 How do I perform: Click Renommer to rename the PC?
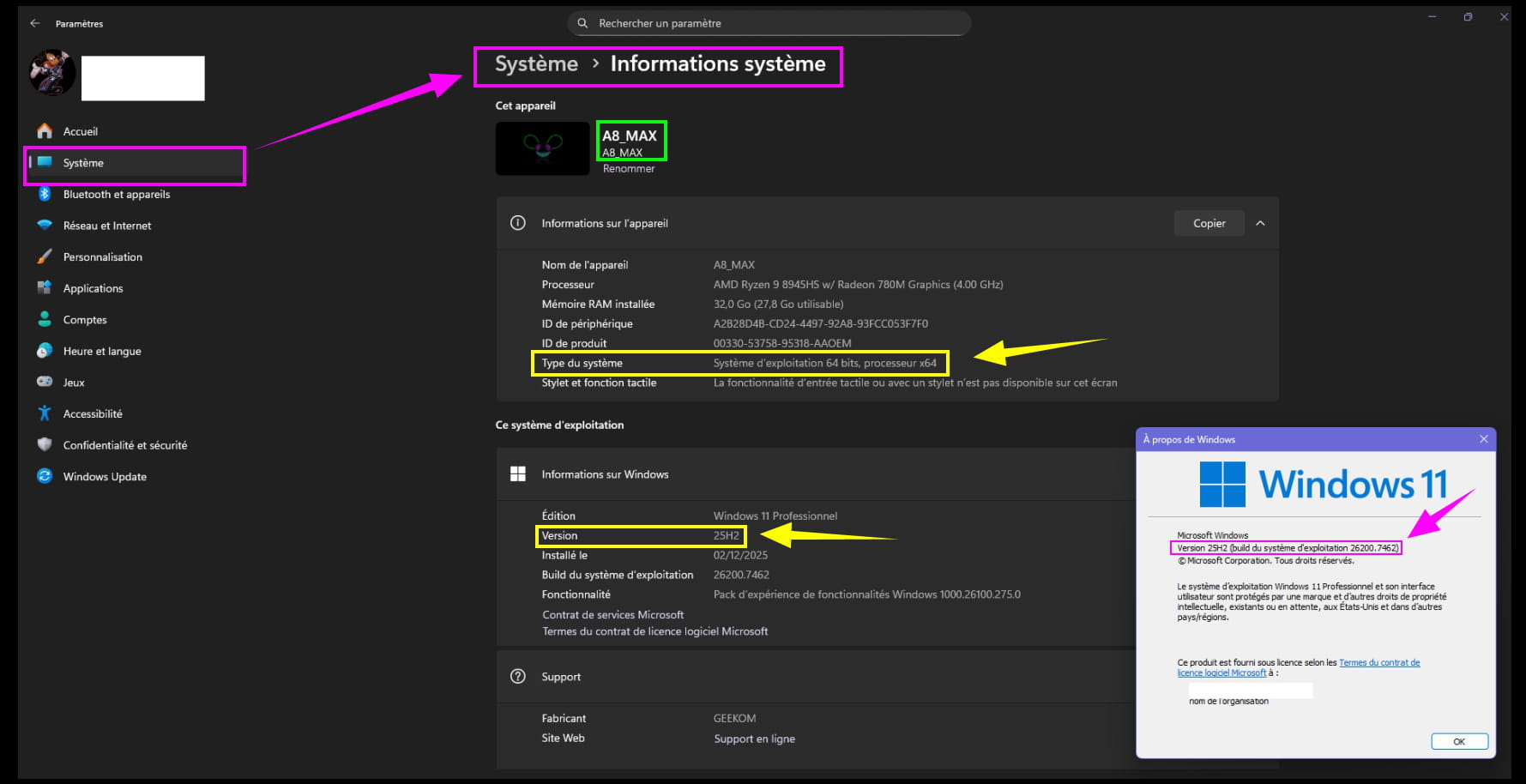628,169
